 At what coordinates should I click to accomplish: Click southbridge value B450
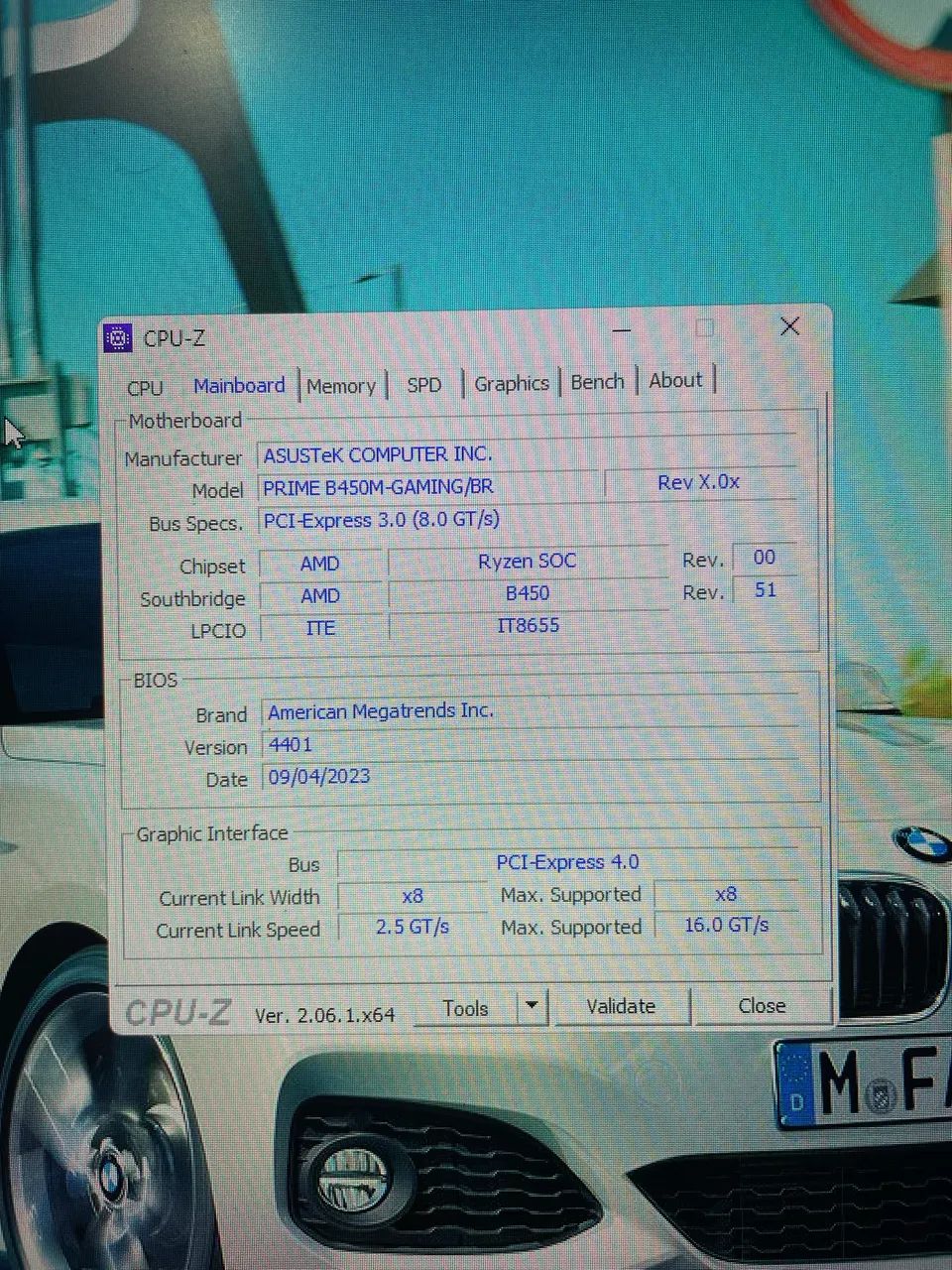(x=528, y=593)
